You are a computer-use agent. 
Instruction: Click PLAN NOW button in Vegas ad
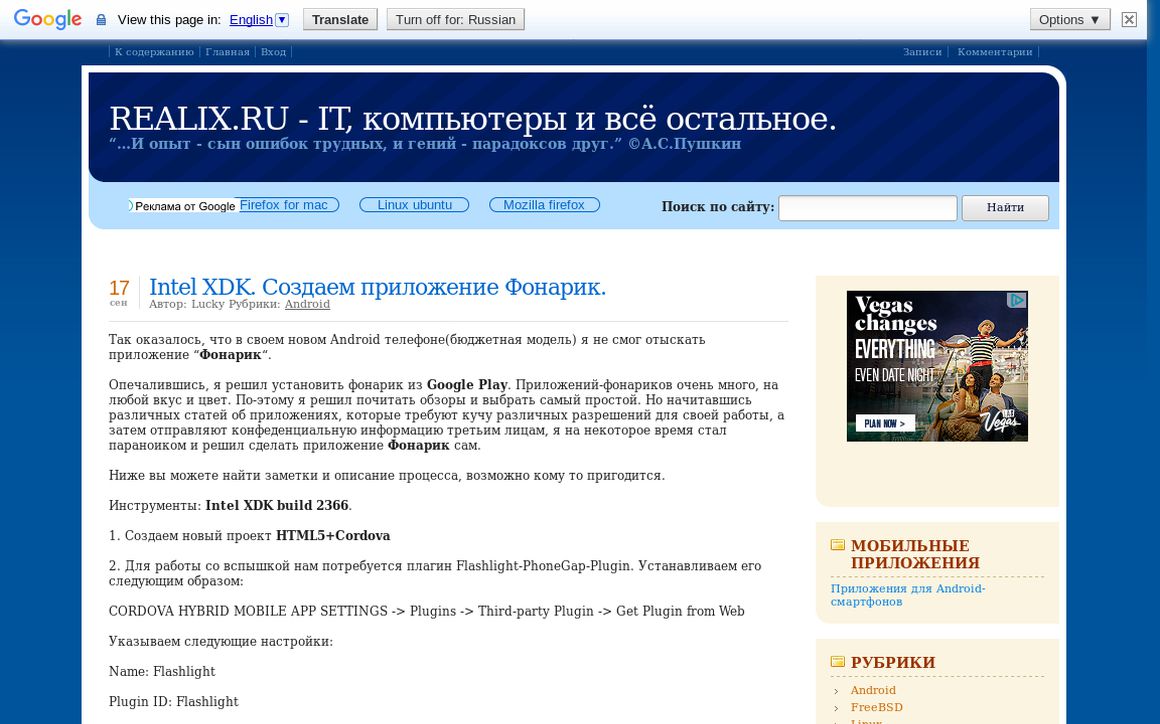[885, 423]
